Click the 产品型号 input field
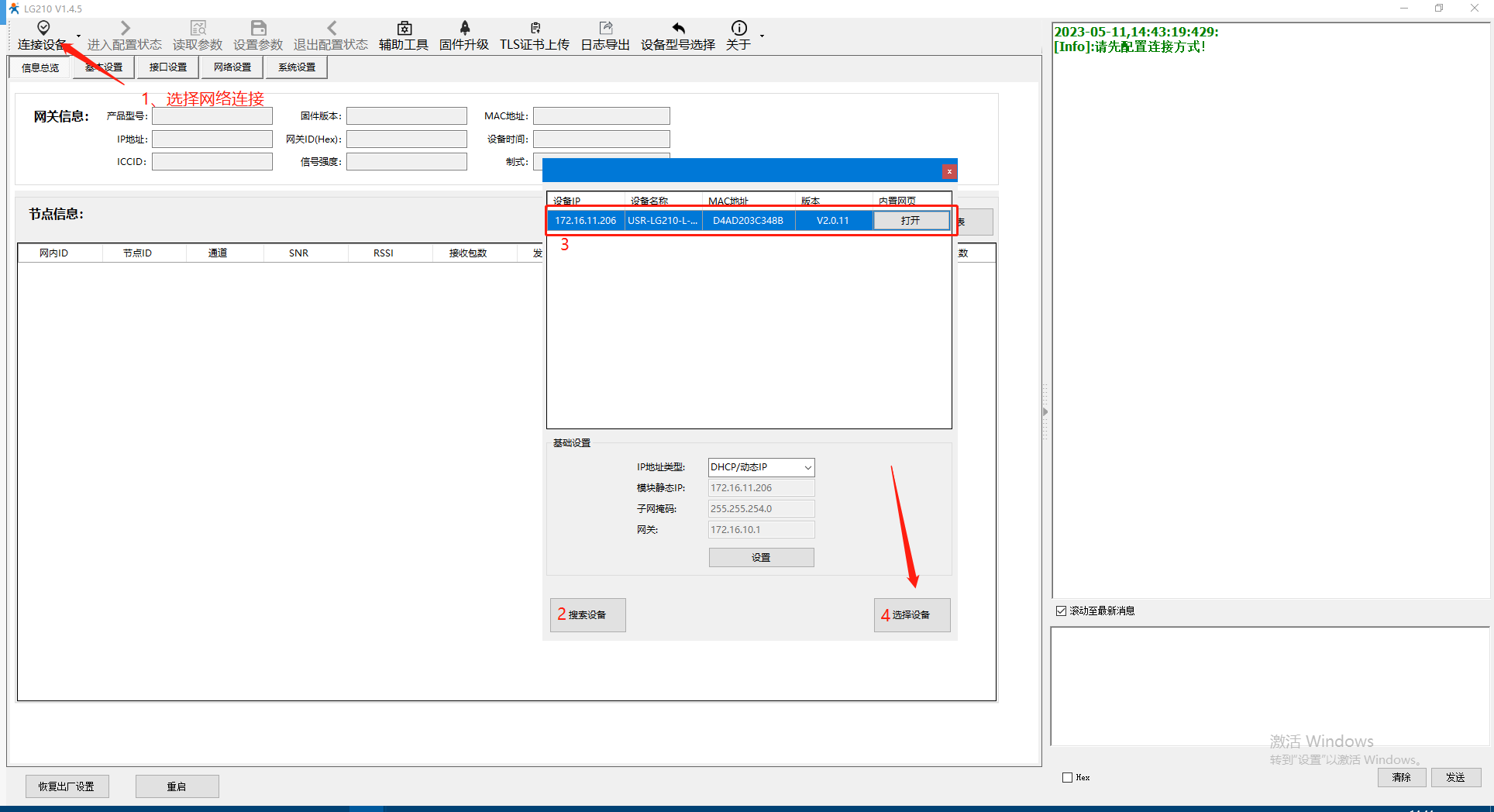The height and width of the screenshot is (812, 1494). pyautogui.click(x=212, y=116)
